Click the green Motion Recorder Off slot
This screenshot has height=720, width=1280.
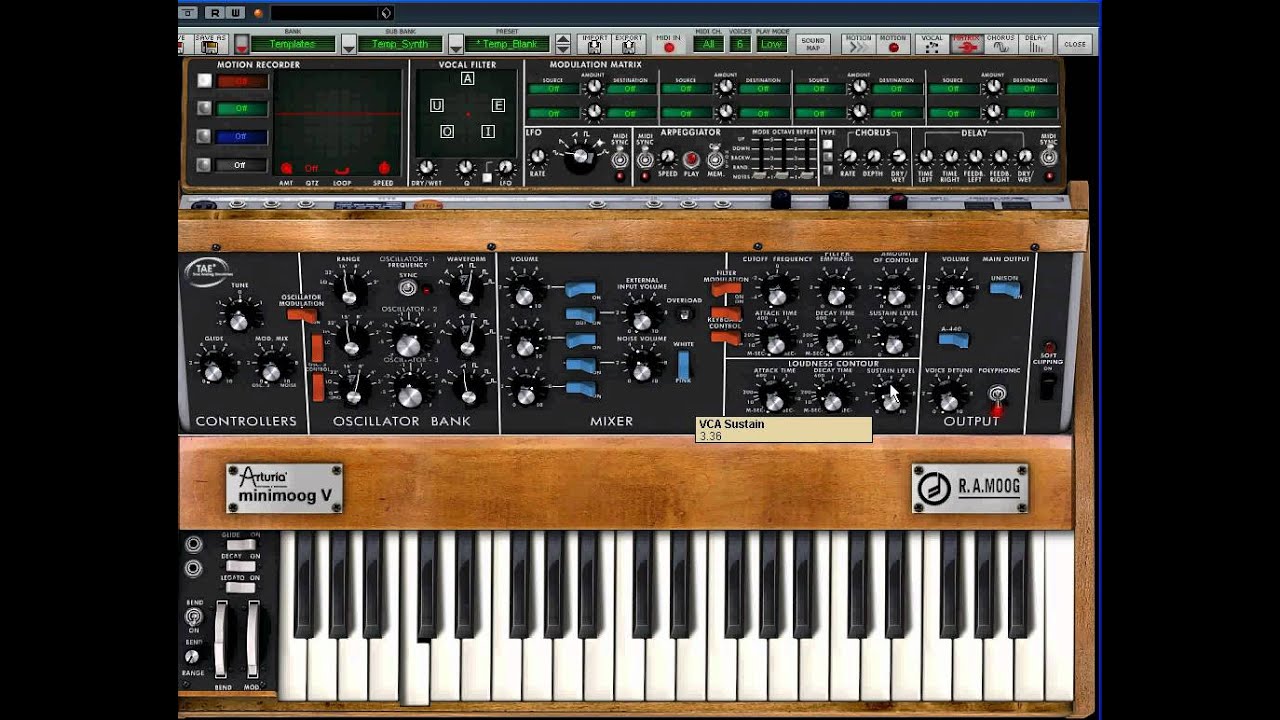tap(241, 109)
